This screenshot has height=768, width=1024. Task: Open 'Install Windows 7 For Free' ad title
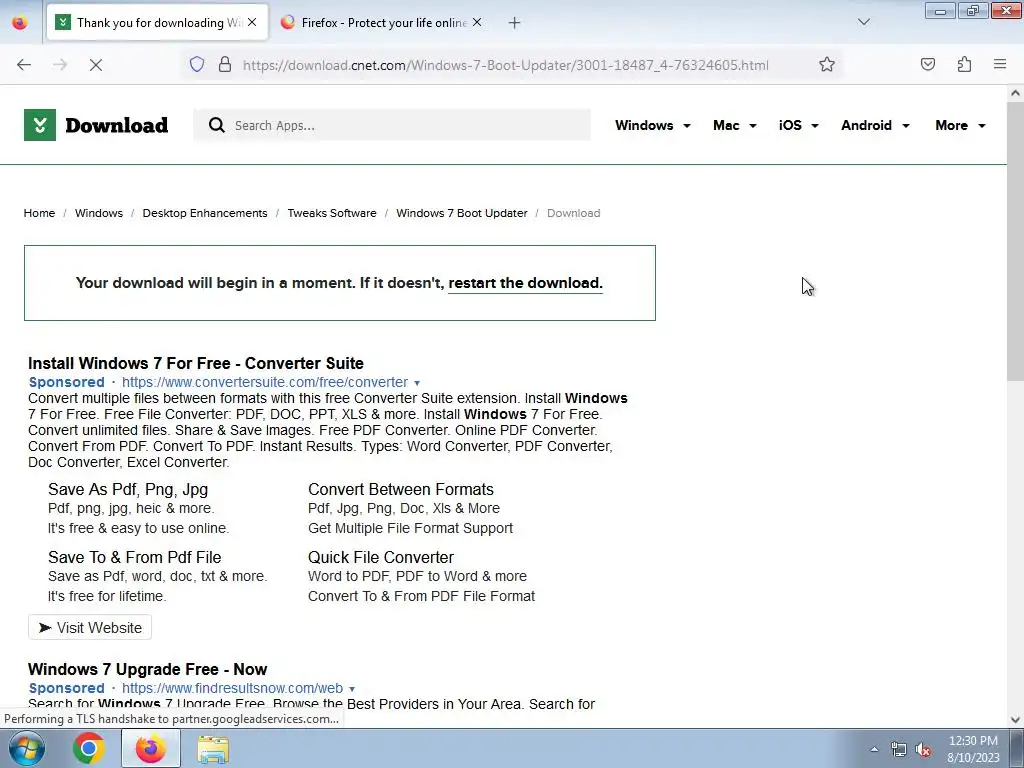coord(196,363)
